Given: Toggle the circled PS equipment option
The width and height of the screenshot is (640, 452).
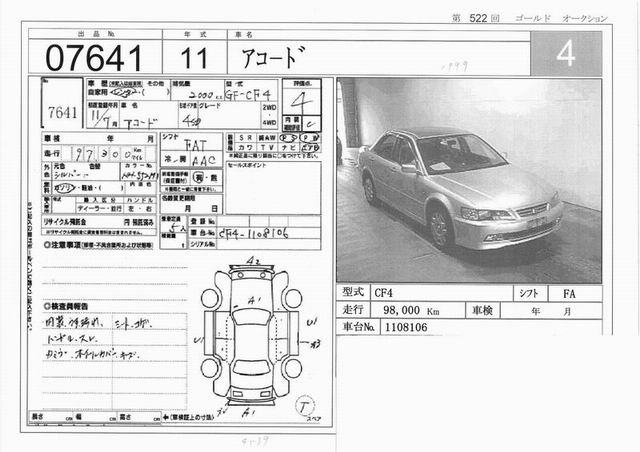Looking at the screenshot, I should pos(289,138).
